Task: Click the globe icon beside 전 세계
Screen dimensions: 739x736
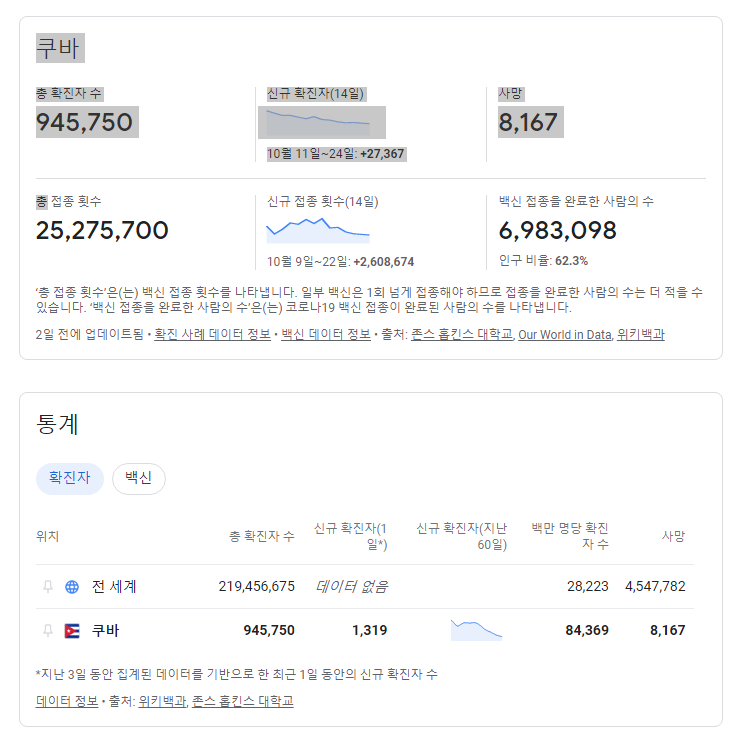Action: (x=72, y=587)
